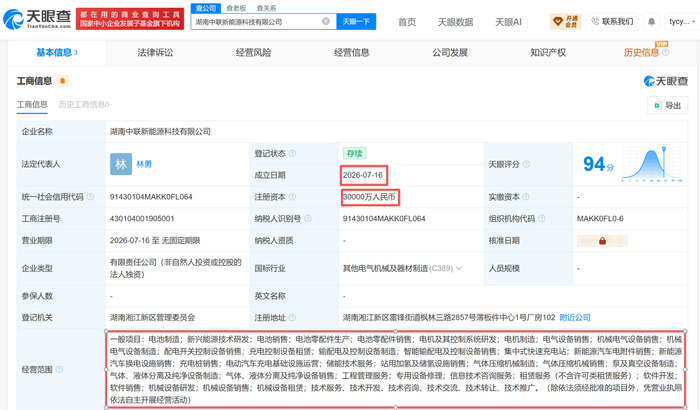Viewport: 700px width, 410px height.
Task: Open the notification bell icon
Action: (x=651, y=21)
